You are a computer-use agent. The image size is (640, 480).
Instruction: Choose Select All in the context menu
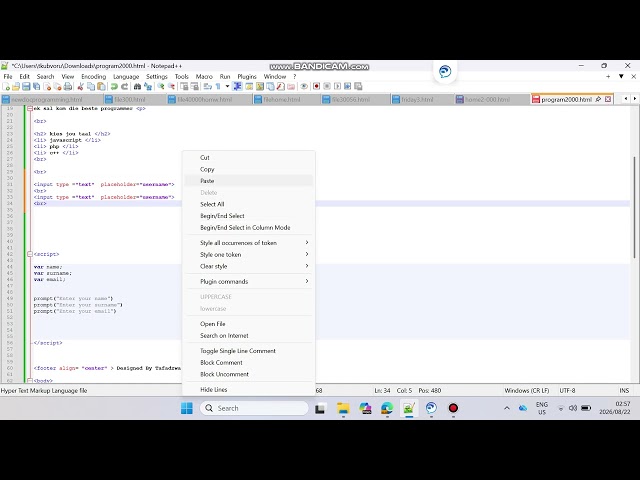click(248, 204)
